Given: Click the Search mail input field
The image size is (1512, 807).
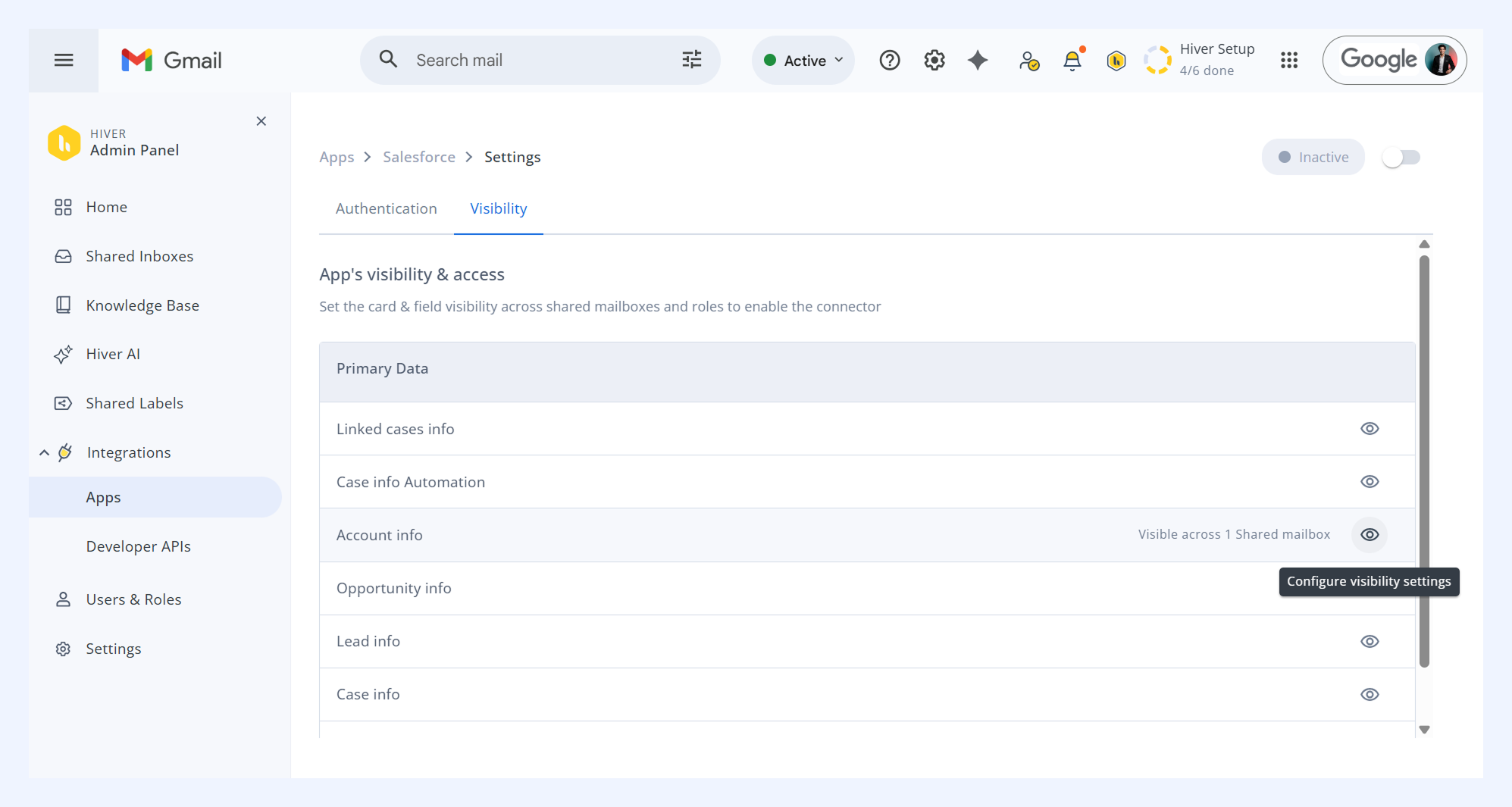Looking at the screenshot, I should [x=540, y=60].
